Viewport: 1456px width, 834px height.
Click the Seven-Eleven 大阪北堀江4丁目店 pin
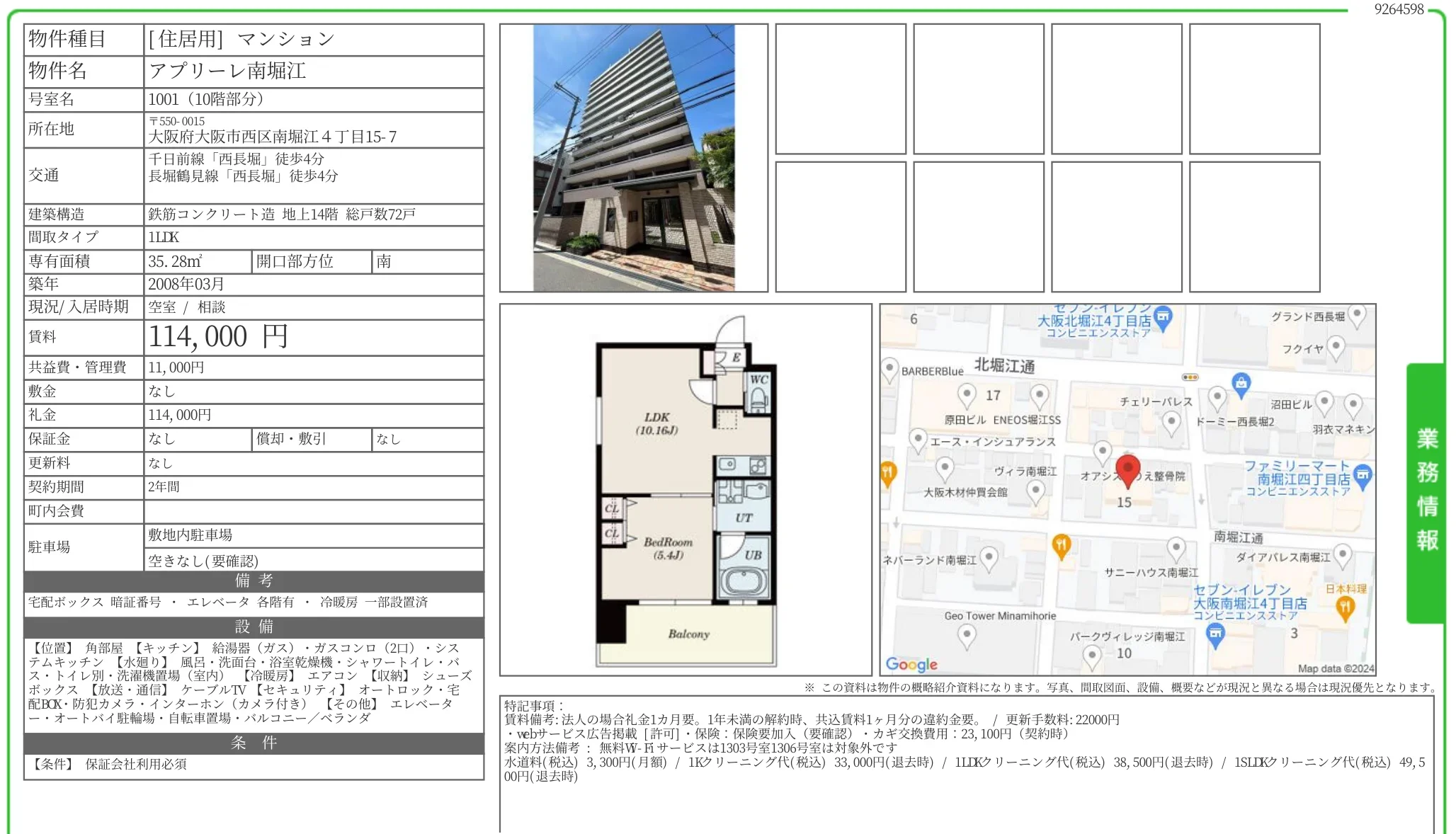coord(1164,316)
